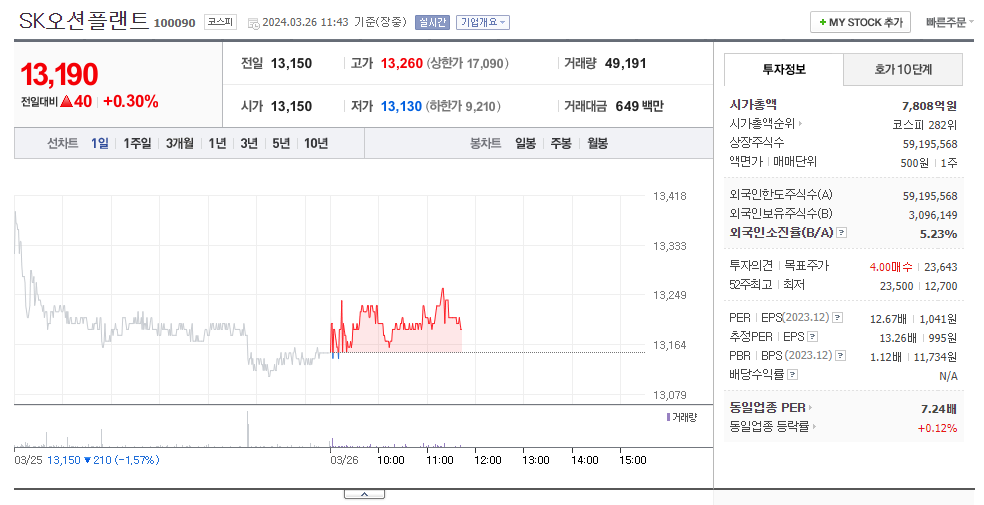
Task: Click the 7.24배 sector PER value
Action: point(939,409)
